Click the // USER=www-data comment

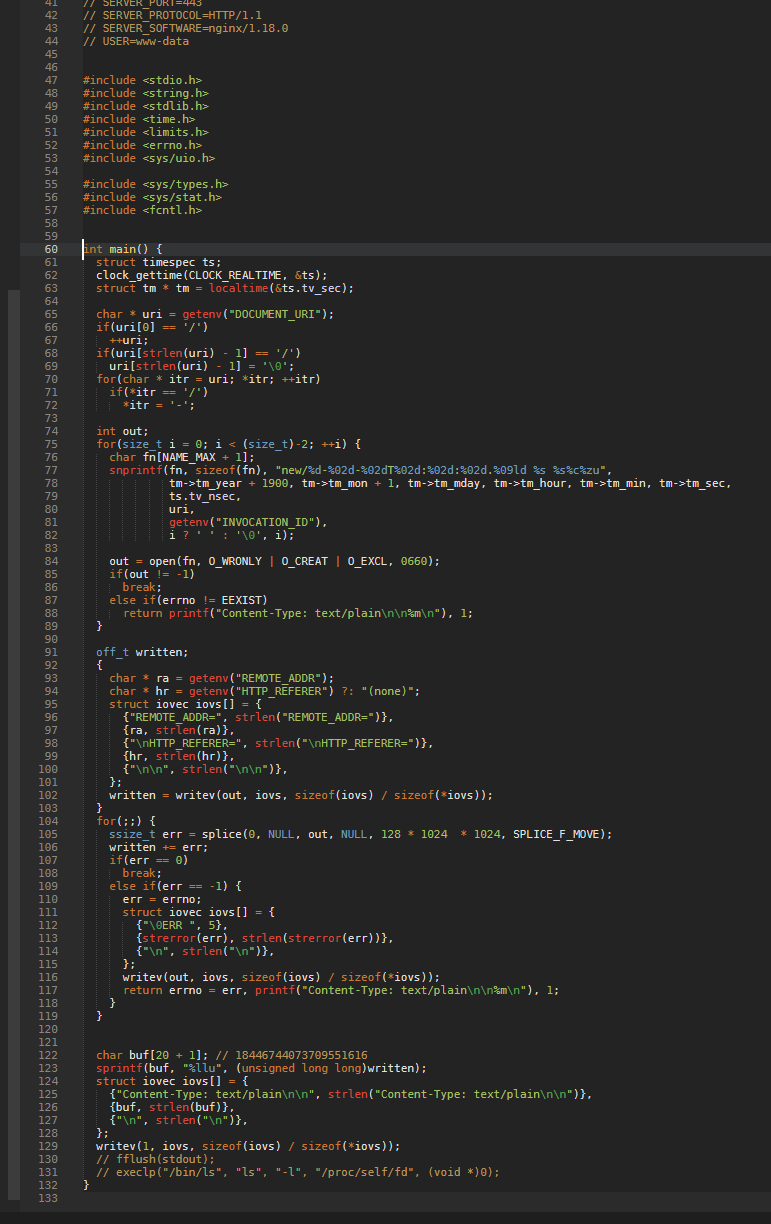[135, 41]
